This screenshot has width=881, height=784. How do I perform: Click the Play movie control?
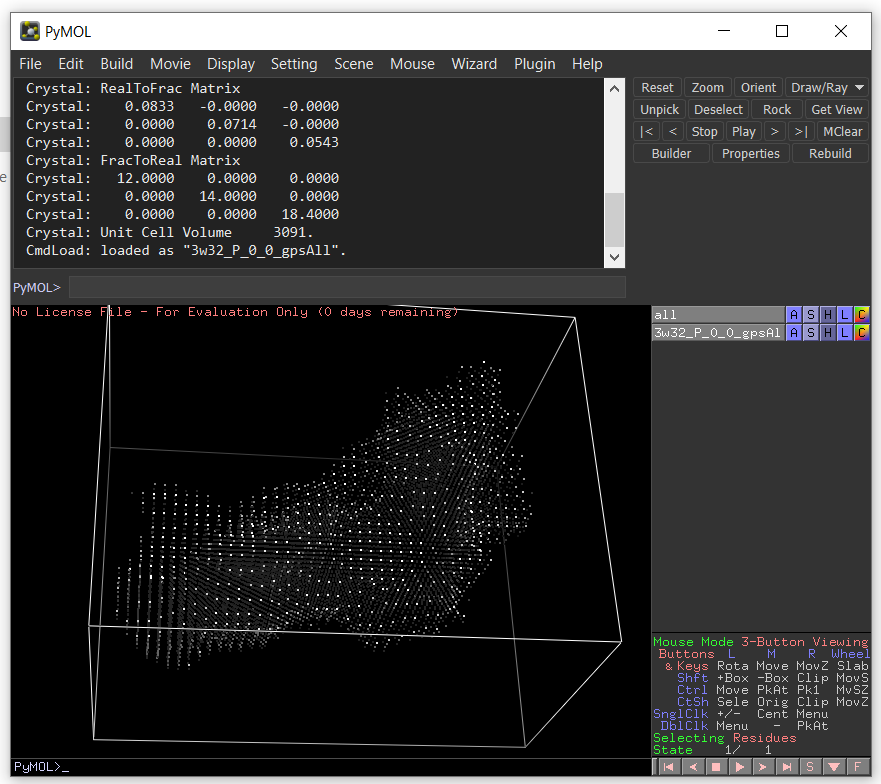[x=740, y=766]
